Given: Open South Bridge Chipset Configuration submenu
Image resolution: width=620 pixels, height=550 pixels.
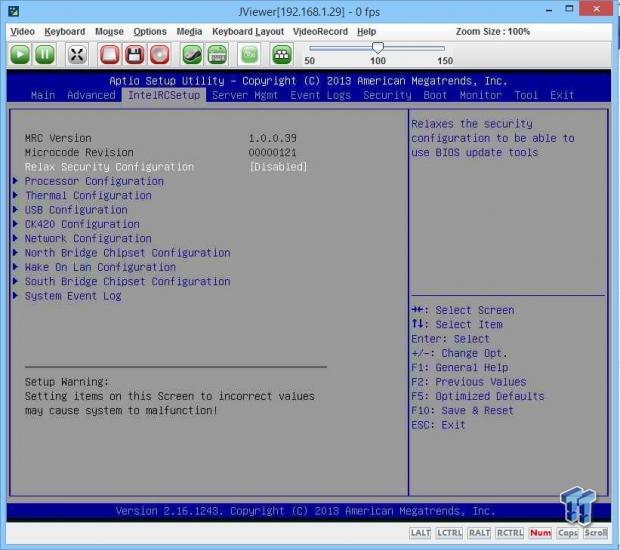Looking at the screenshot, I should [x=128, y=282].
